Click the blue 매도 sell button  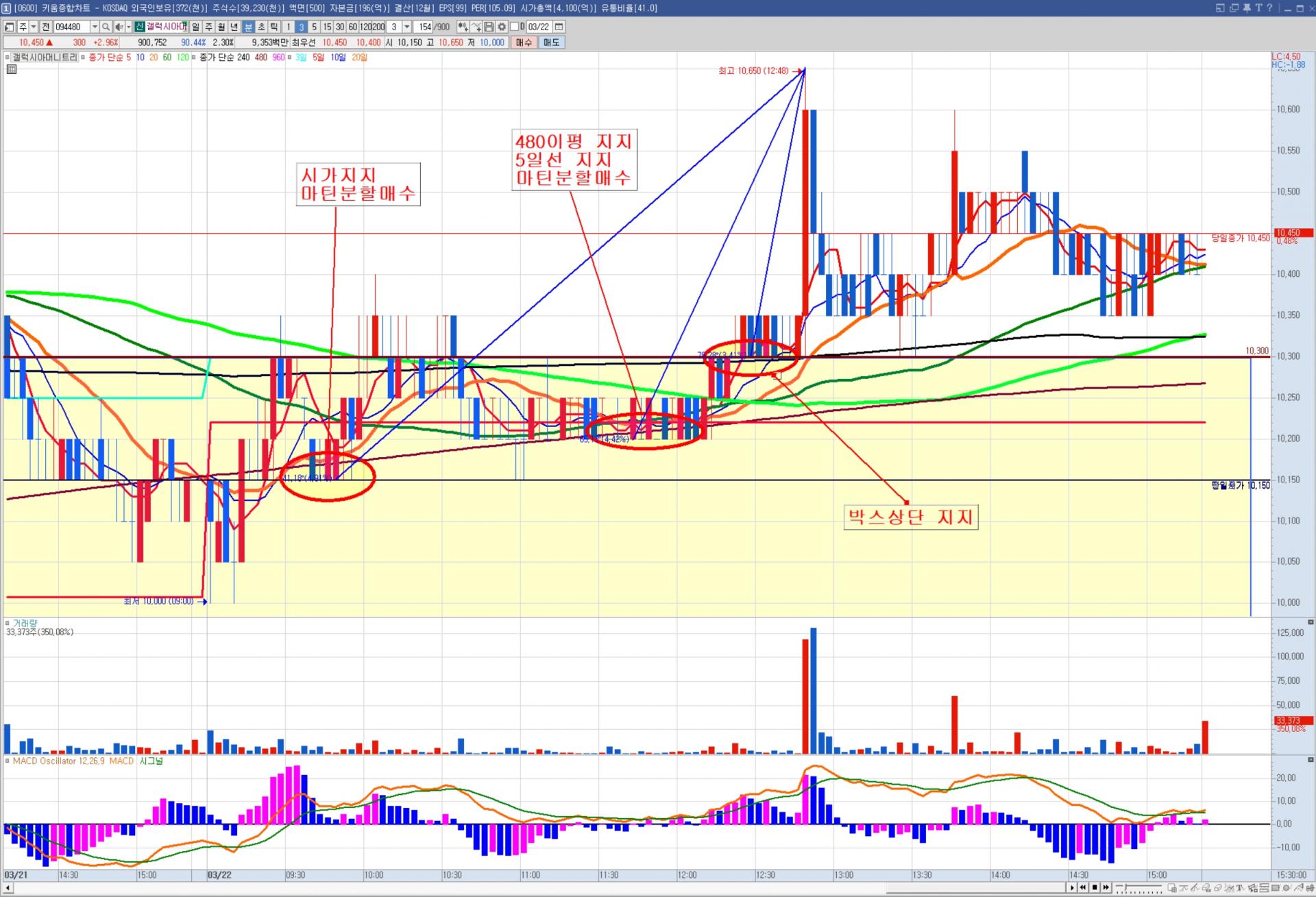[x=551, y=42]
